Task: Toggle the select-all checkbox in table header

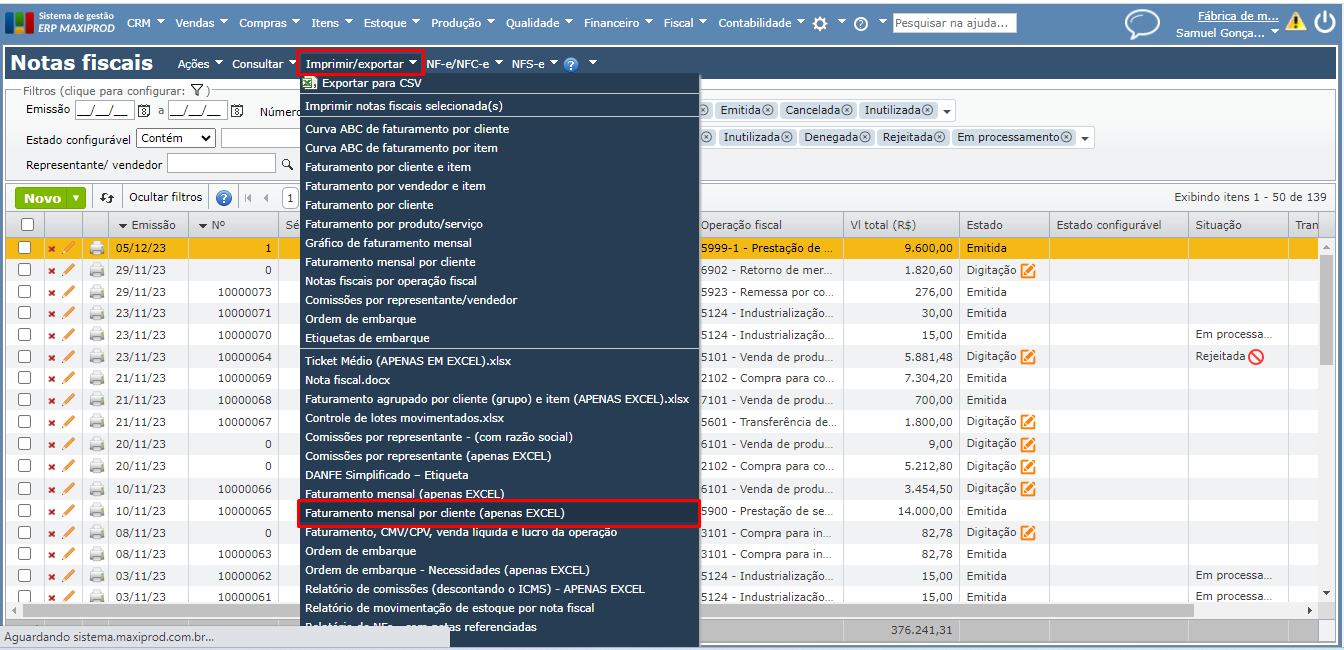Action: (27, 225)
